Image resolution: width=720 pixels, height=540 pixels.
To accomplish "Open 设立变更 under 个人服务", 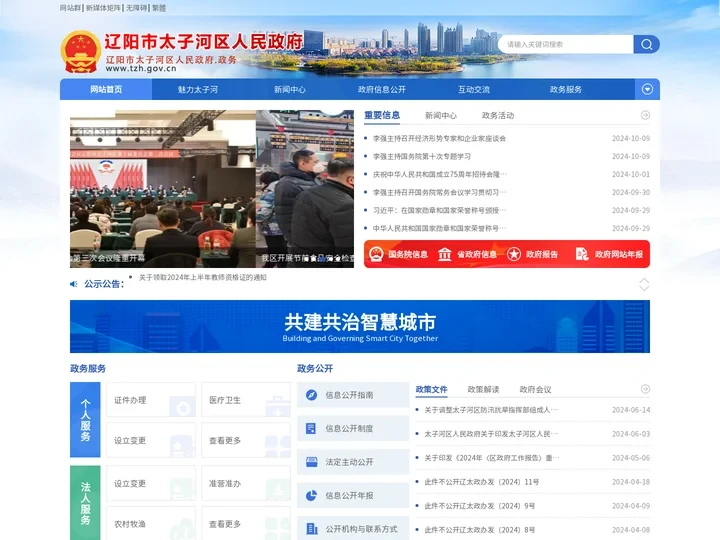I will pos(151,440).
